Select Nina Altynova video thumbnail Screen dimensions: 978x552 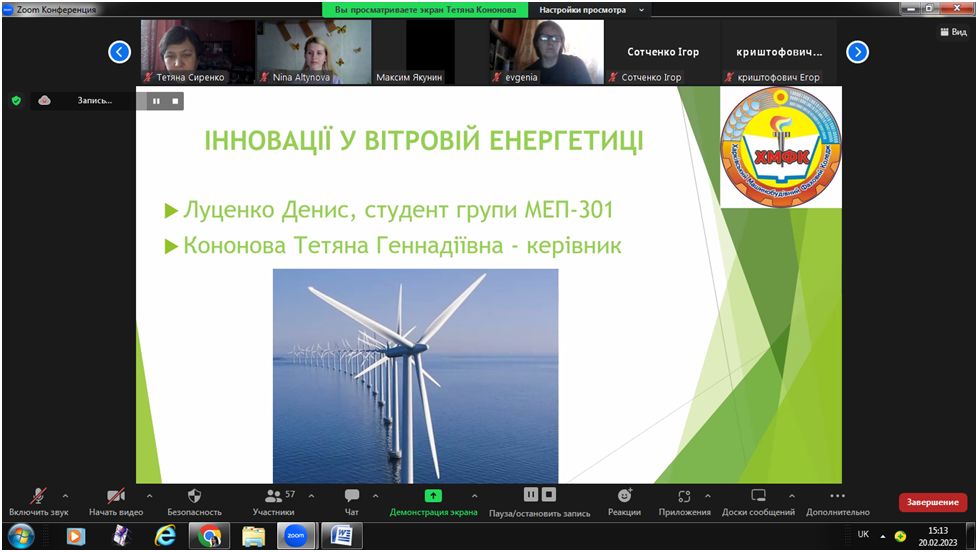[x=314, y=52]
